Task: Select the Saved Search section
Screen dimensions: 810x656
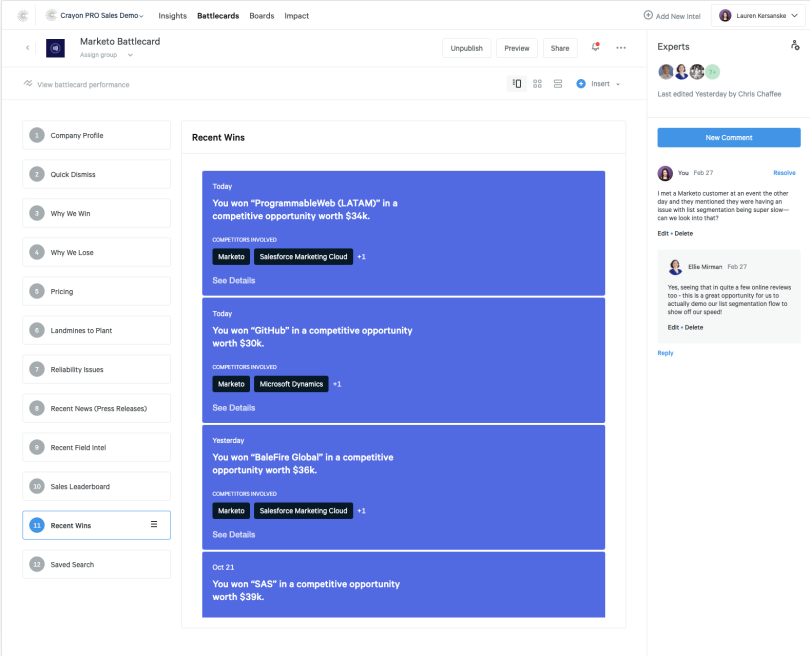Action: pyautogui.click(x=97, y=565)
